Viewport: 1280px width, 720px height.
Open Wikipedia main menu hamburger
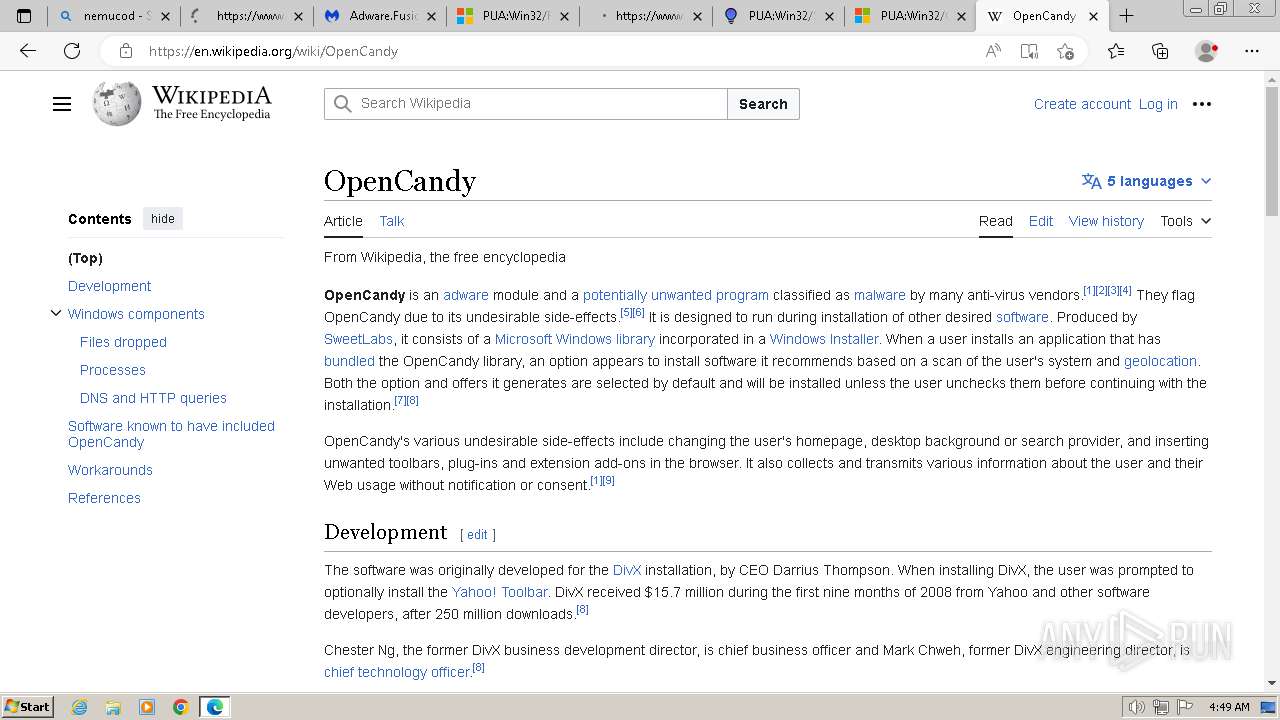[x=62, y=104]
